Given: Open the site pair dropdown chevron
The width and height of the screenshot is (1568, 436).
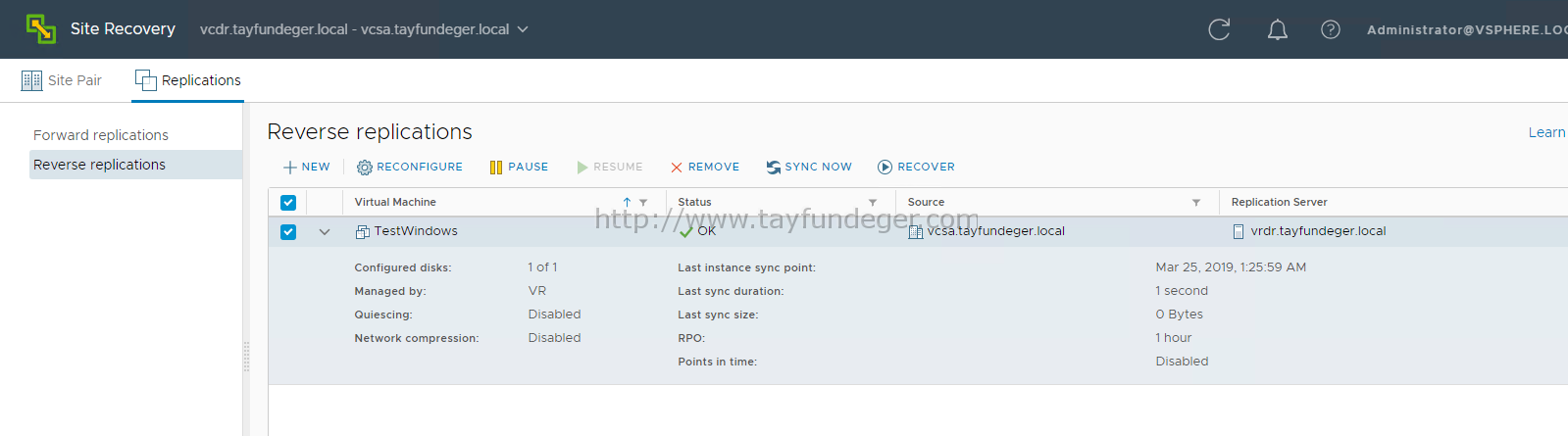Looking at the screenshot, I should [523, 29].
